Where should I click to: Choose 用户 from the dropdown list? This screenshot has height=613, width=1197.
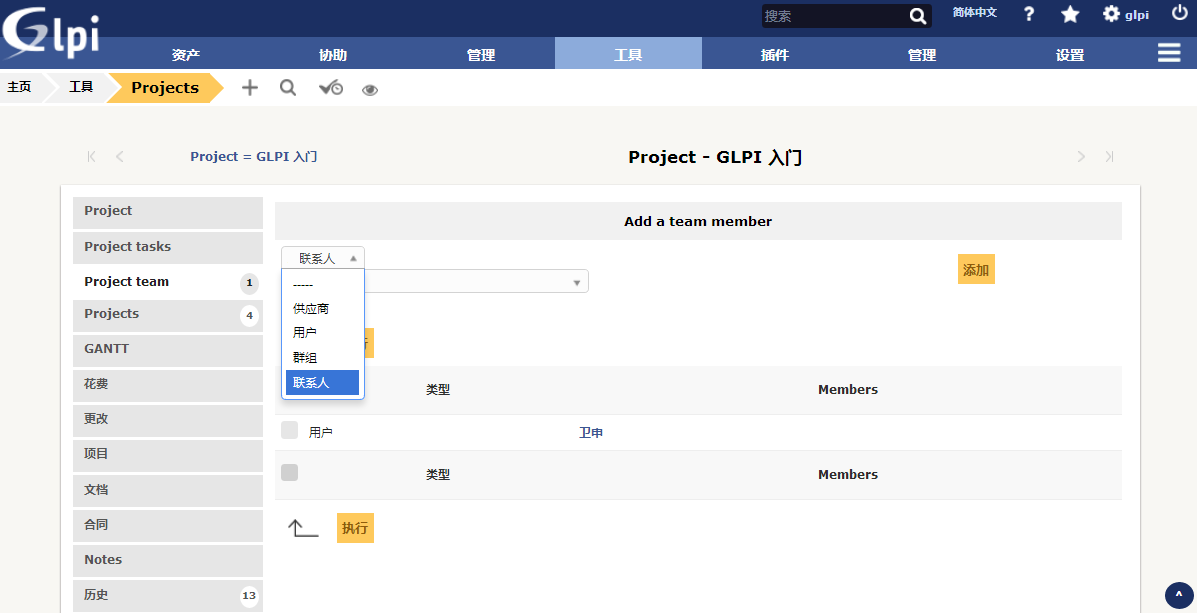(322, 333)
